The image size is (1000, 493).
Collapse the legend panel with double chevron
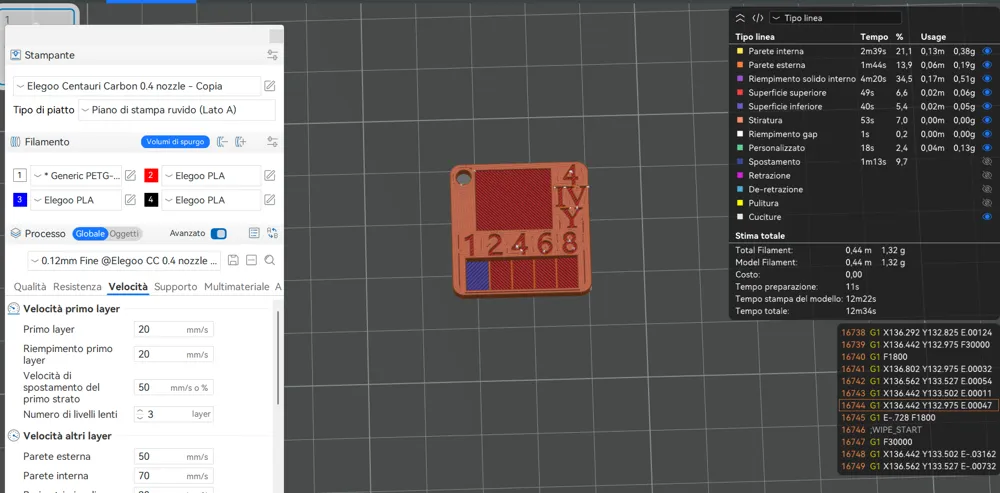coord(740,18)
